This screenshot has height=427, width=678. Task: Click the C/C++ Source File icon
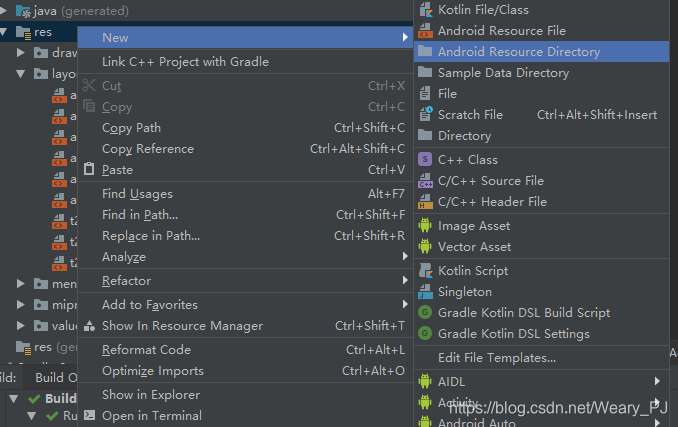[425, 181]
